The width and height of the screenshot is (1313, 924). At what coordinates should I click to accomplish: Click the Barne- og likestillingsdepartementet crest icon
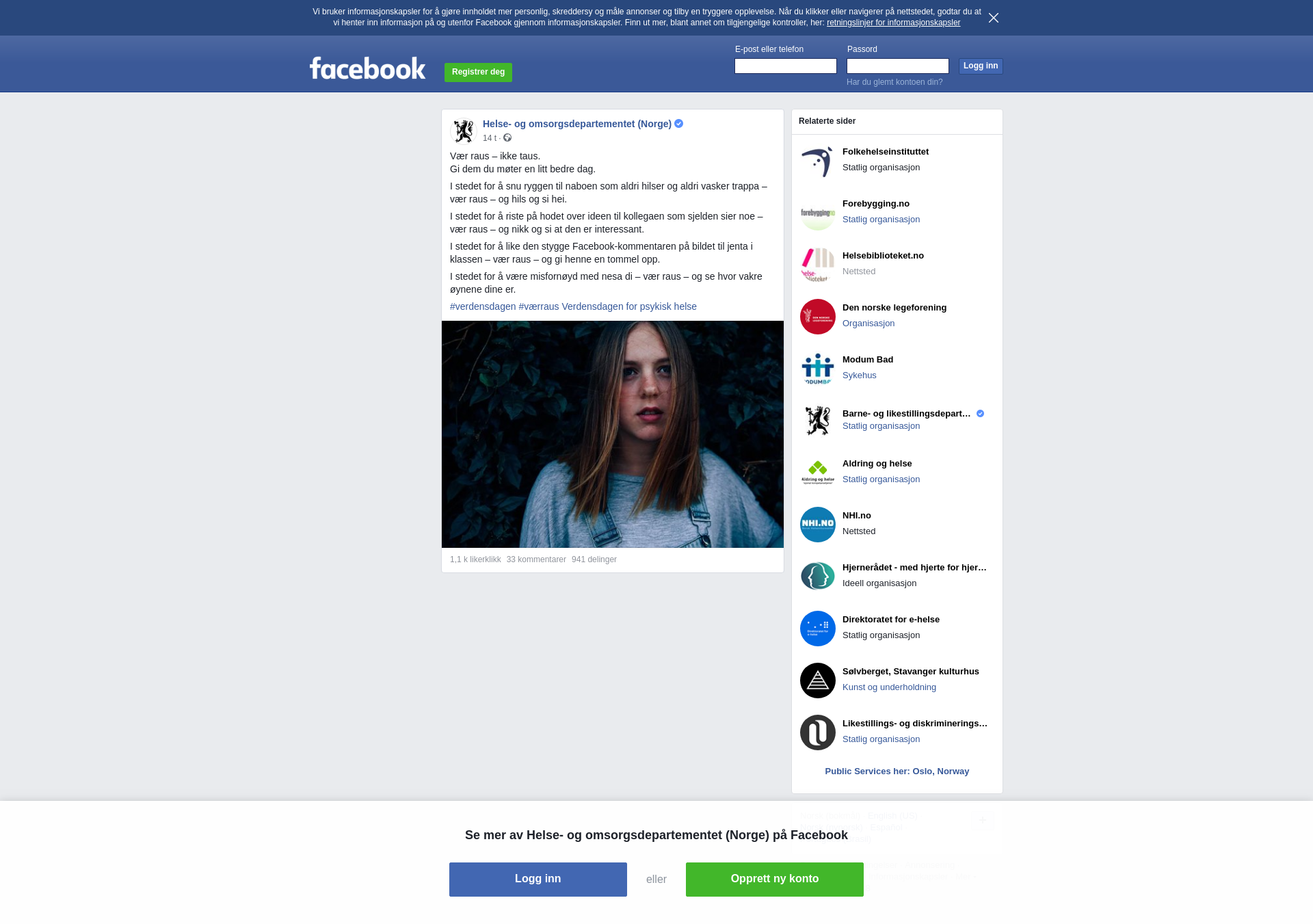click(x=818, y=421)
